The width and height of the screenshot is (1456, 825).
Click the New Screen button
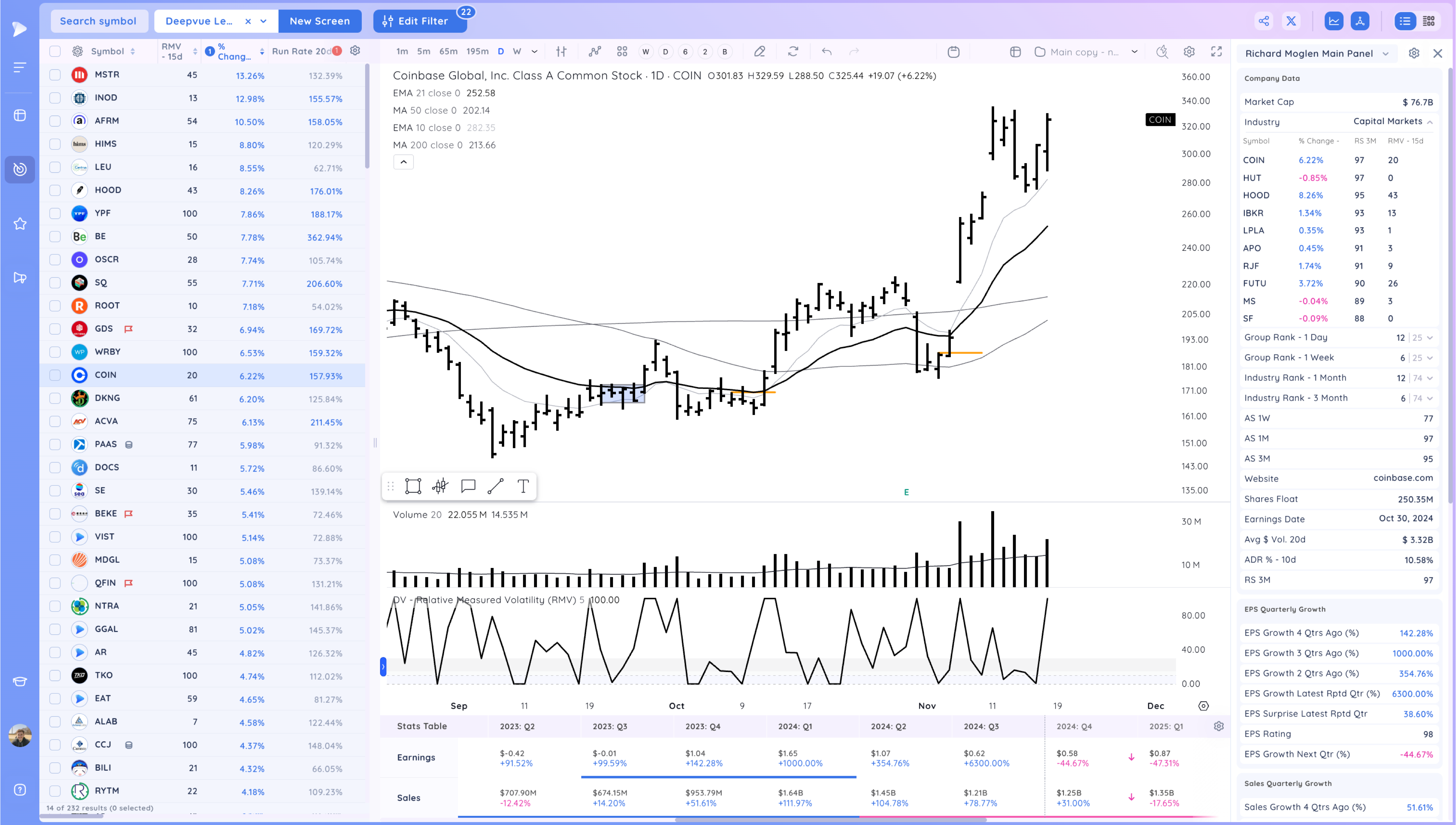pyautogui.click(x=319, y=21)
